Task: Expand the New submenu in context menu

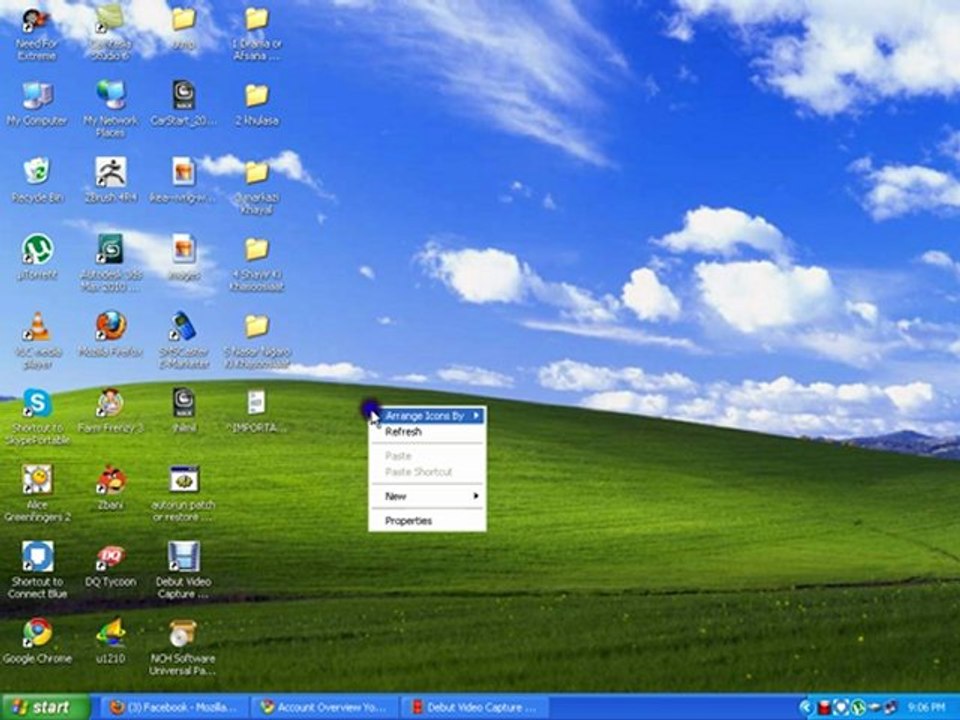Action: click(427, 496)
